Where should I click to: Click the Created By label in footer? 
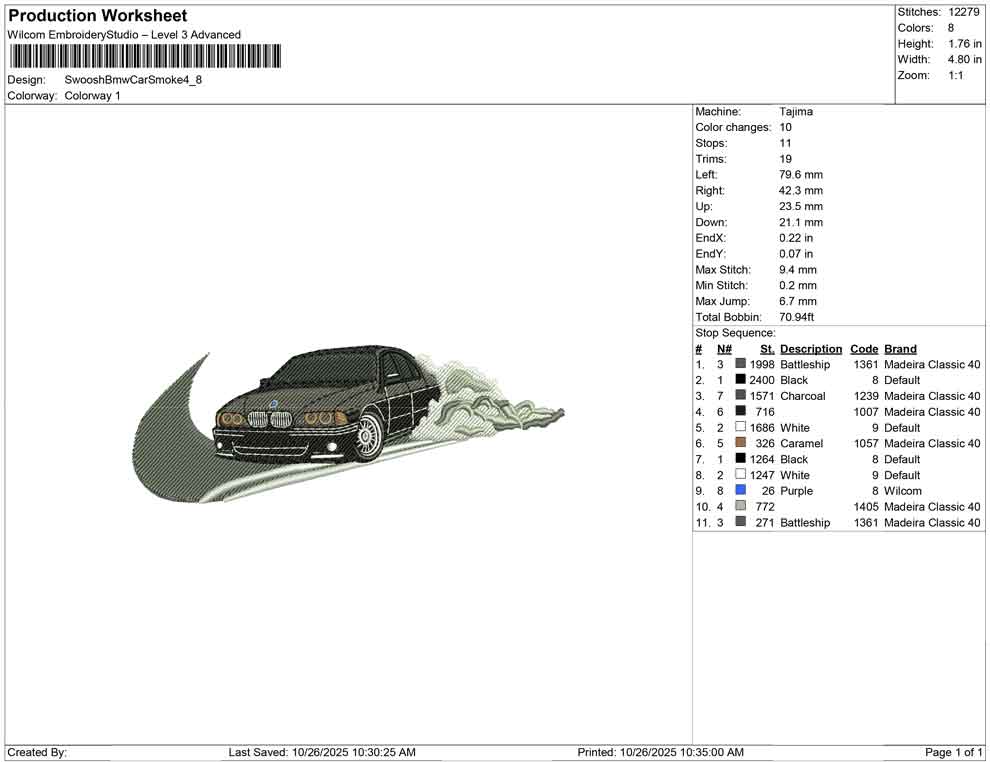37,752
